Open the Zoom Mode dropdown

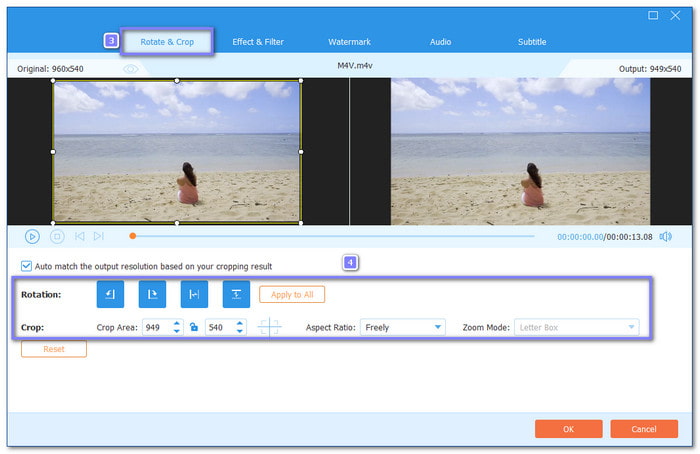pyautogui.click(x=576, y=327)
